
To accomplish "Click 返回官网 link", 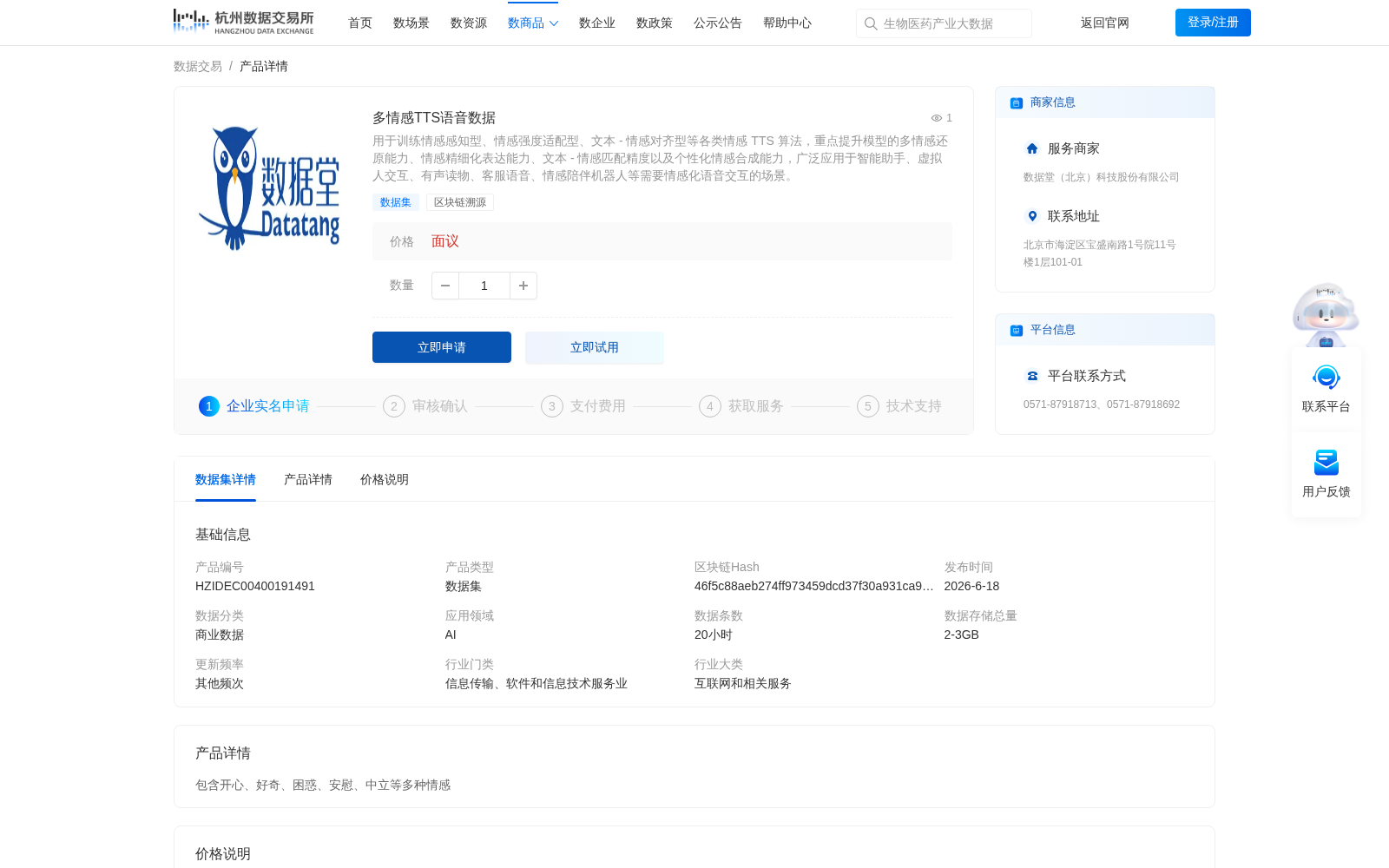I will coord(1105,23).
